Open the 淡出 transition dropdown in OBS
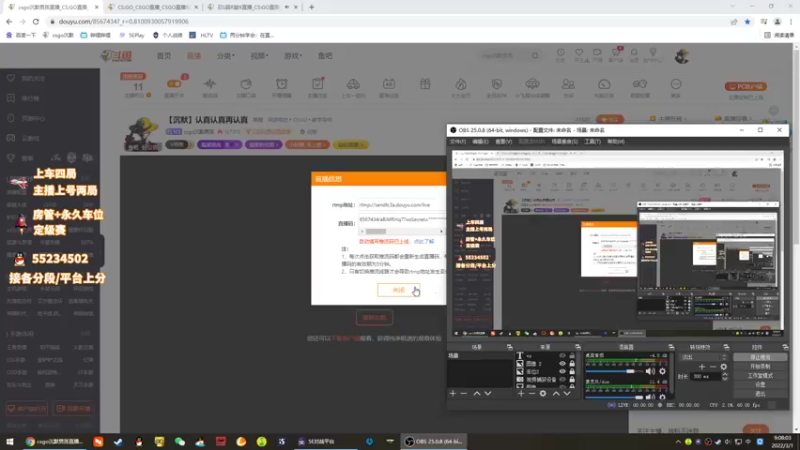The width and height of the screenshot is (800, 450). point(704,357)
